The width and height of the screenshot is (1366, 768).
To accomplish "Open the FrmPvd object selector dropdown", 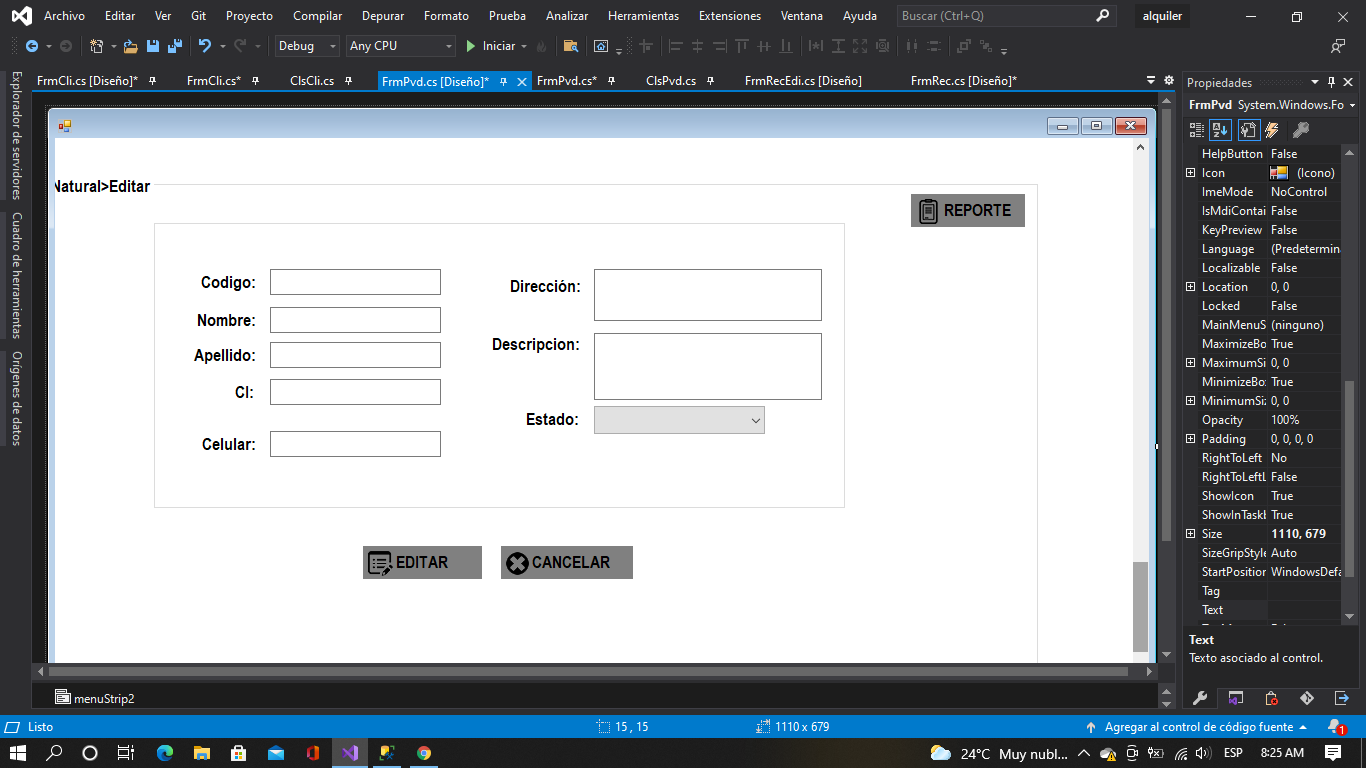I will (1352, 105).
